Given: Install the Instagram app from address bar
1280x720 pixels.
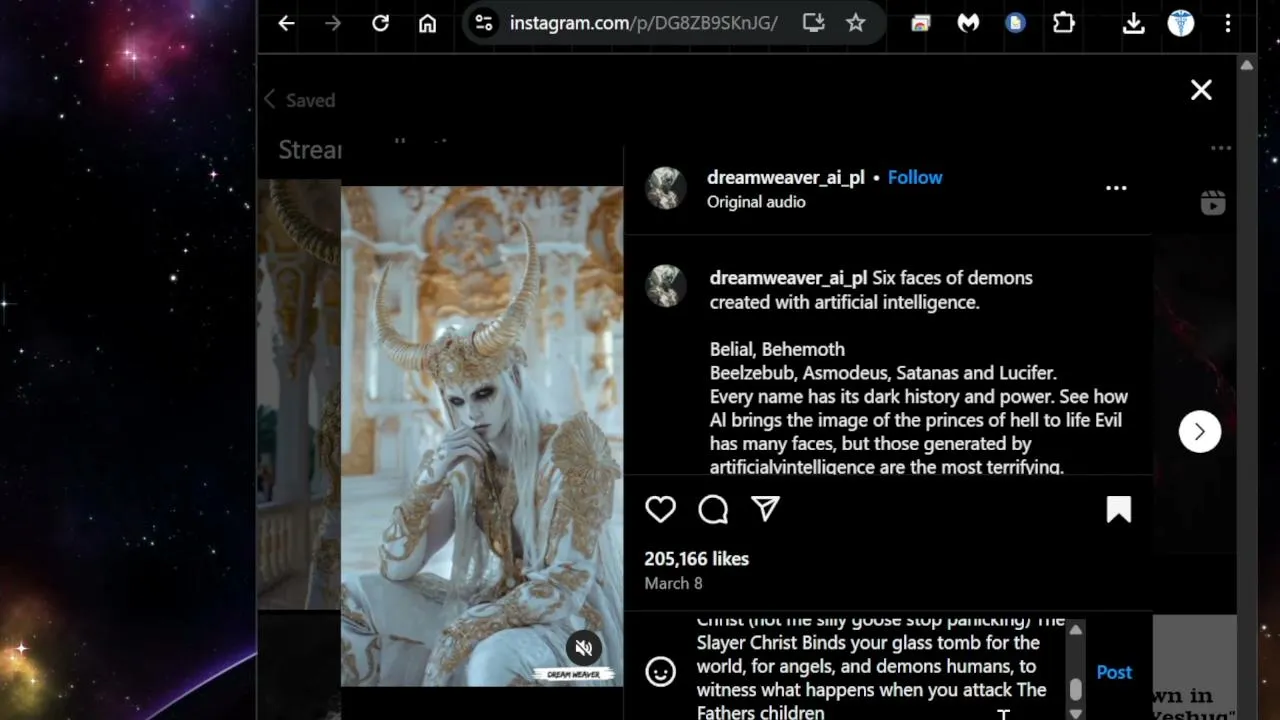Looking at the screenshot, I should coord(813,23).
